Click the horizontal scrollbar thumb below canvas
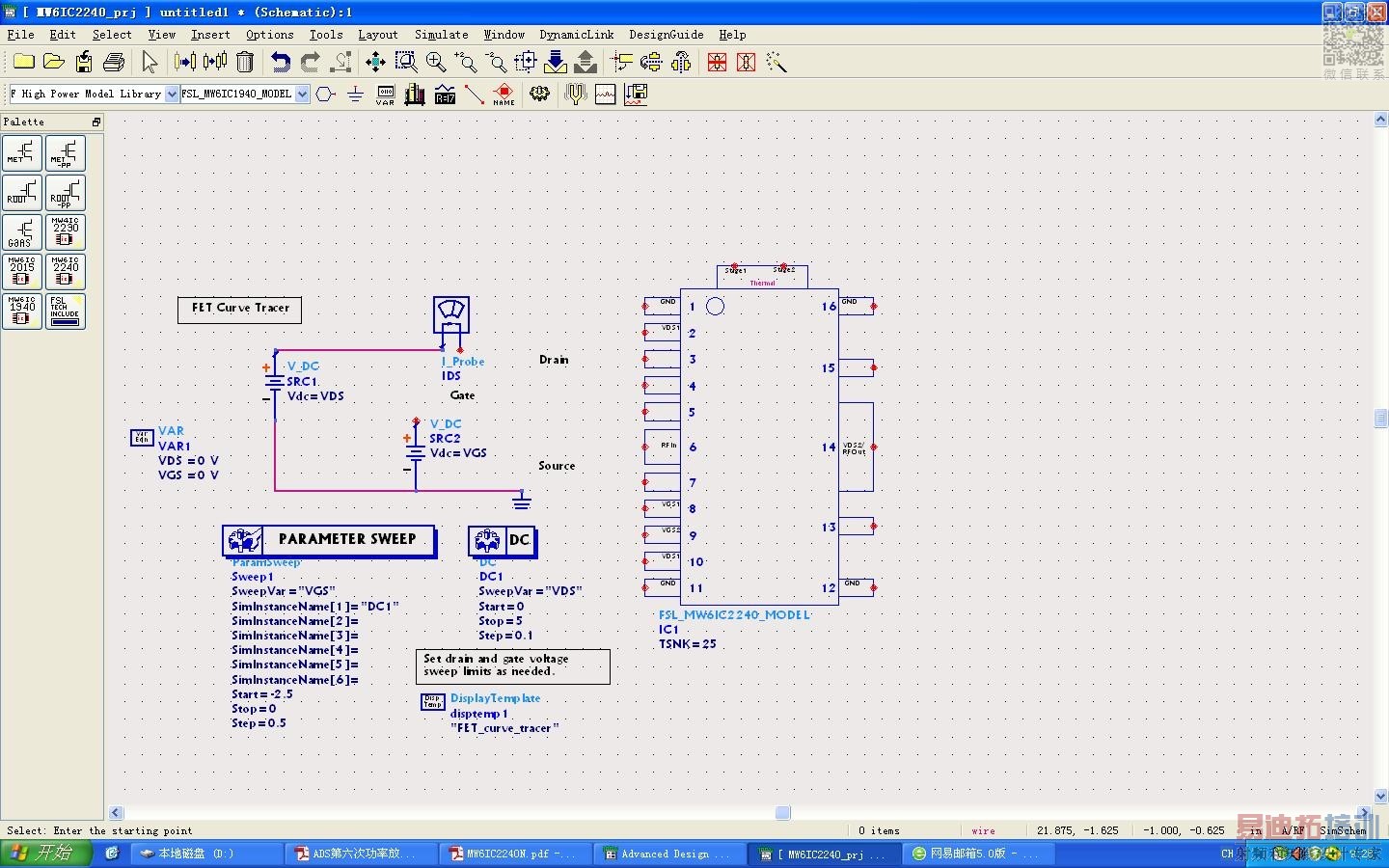 pyautogui.click(x=782, y=813)
